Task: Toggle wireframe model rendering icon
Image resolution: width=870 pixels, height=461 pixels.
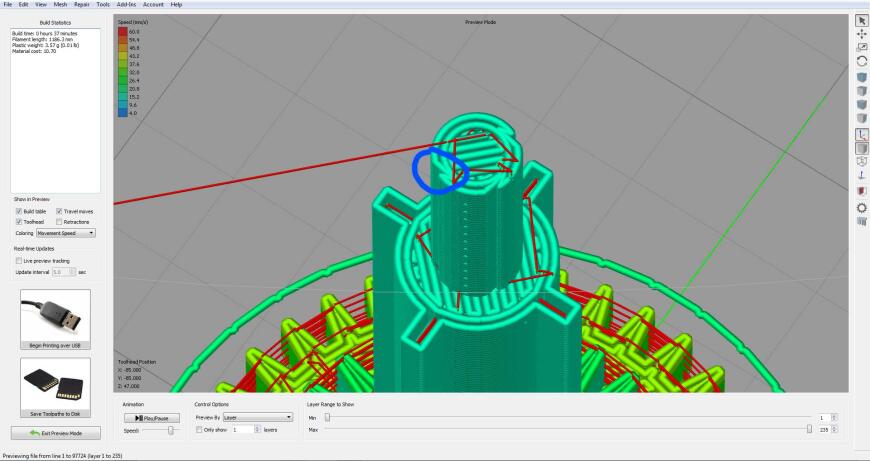Action: coord(861,161)
